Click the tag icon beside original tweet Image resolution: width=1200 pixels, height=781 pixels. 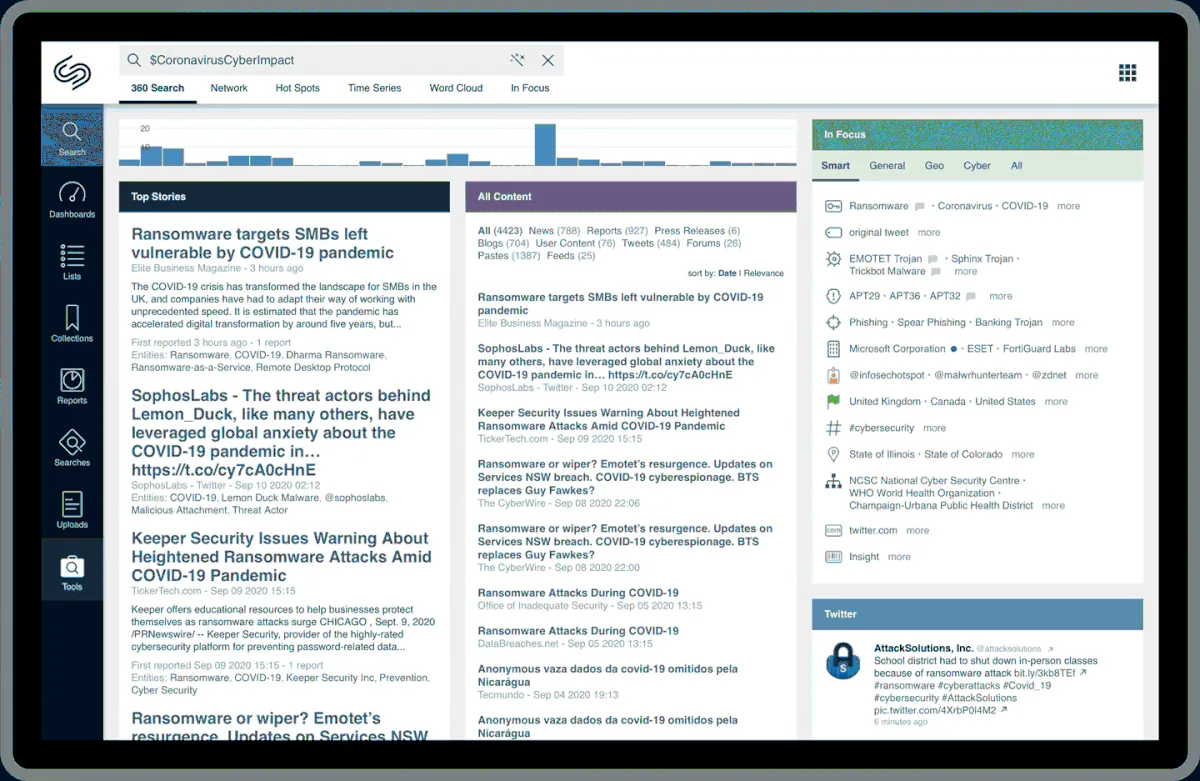[x=833, y=232]
